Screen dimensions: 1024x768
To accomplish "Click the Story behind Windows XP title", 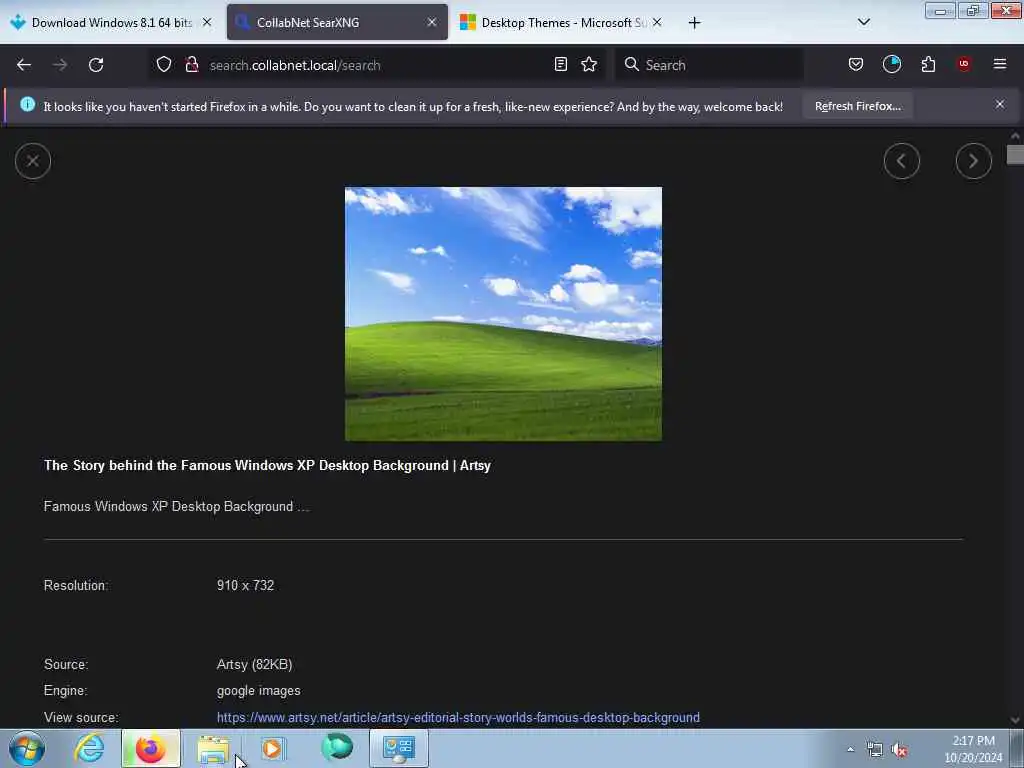I will click(267, 465).
